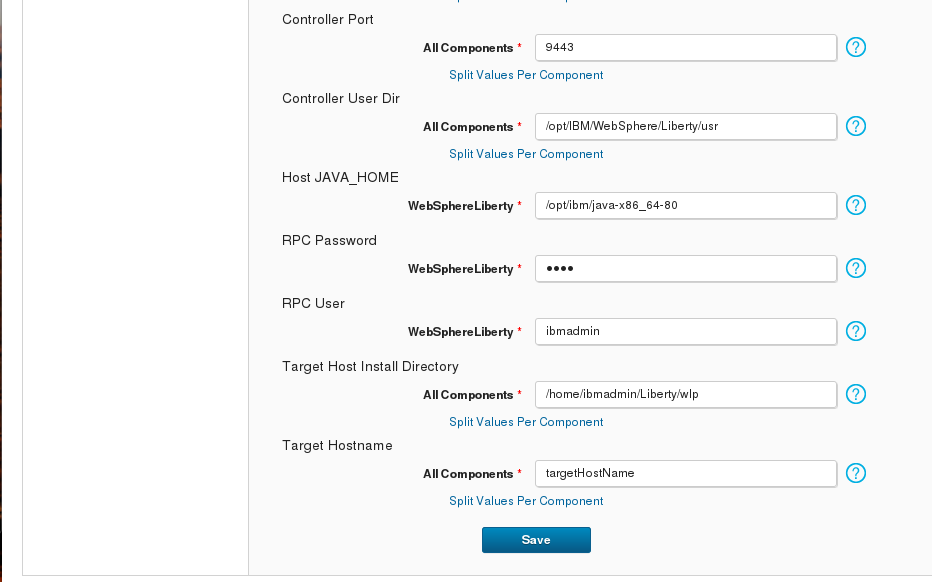View help for RPC User field
932x582 pixels.
tap(855, 331)
